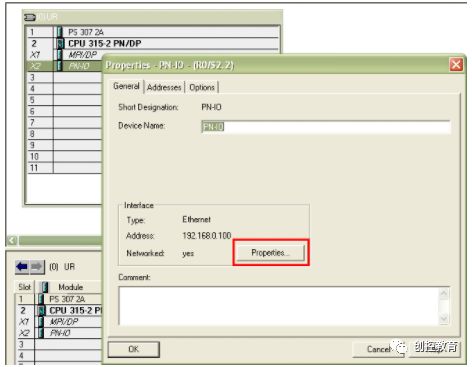Open the Addresses tab
This screenshot has width=472, height=367.
click(x=164, y=87)
